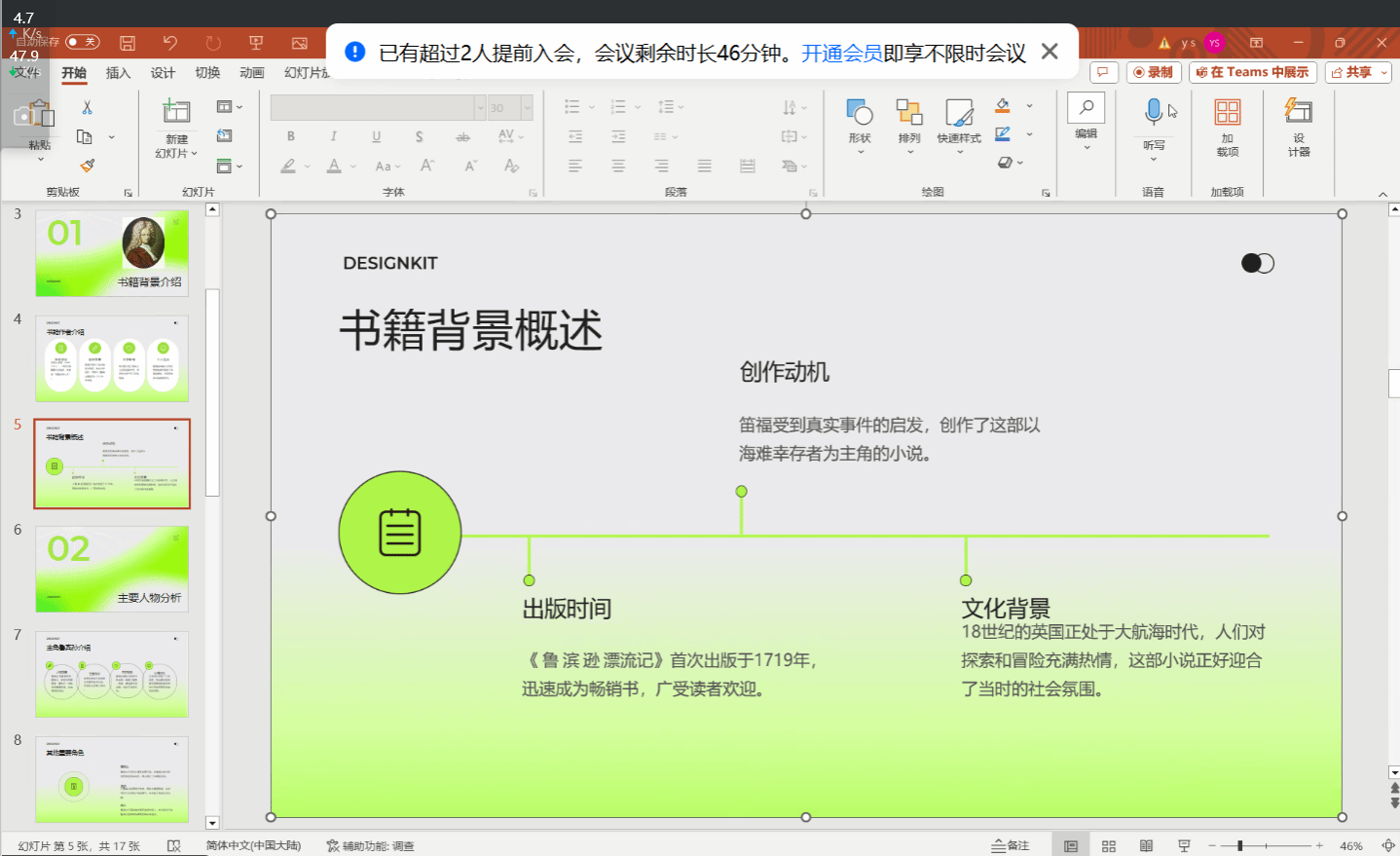Open the Insert ribbon tab
Screen dimensions: 1400x856
pyautogui.click(x=118, y=73)
